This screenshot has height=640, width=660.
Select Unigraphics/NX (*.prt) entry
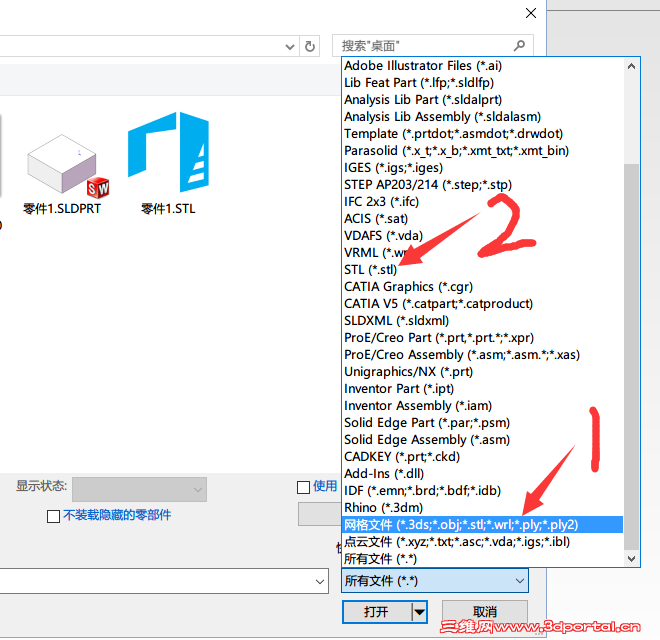(x=482, y=372)
